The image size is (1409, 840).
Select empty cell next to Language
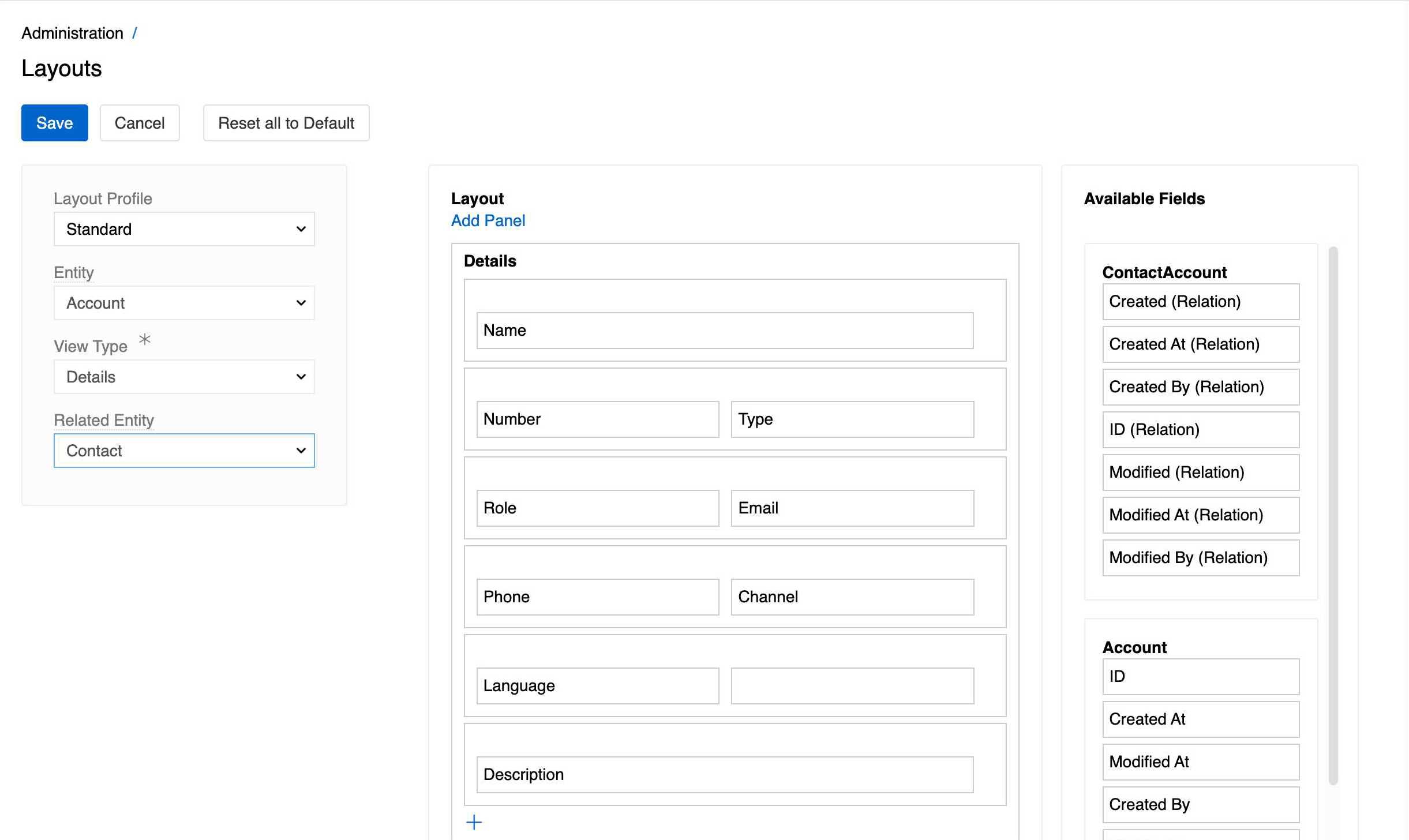point(852,686)
